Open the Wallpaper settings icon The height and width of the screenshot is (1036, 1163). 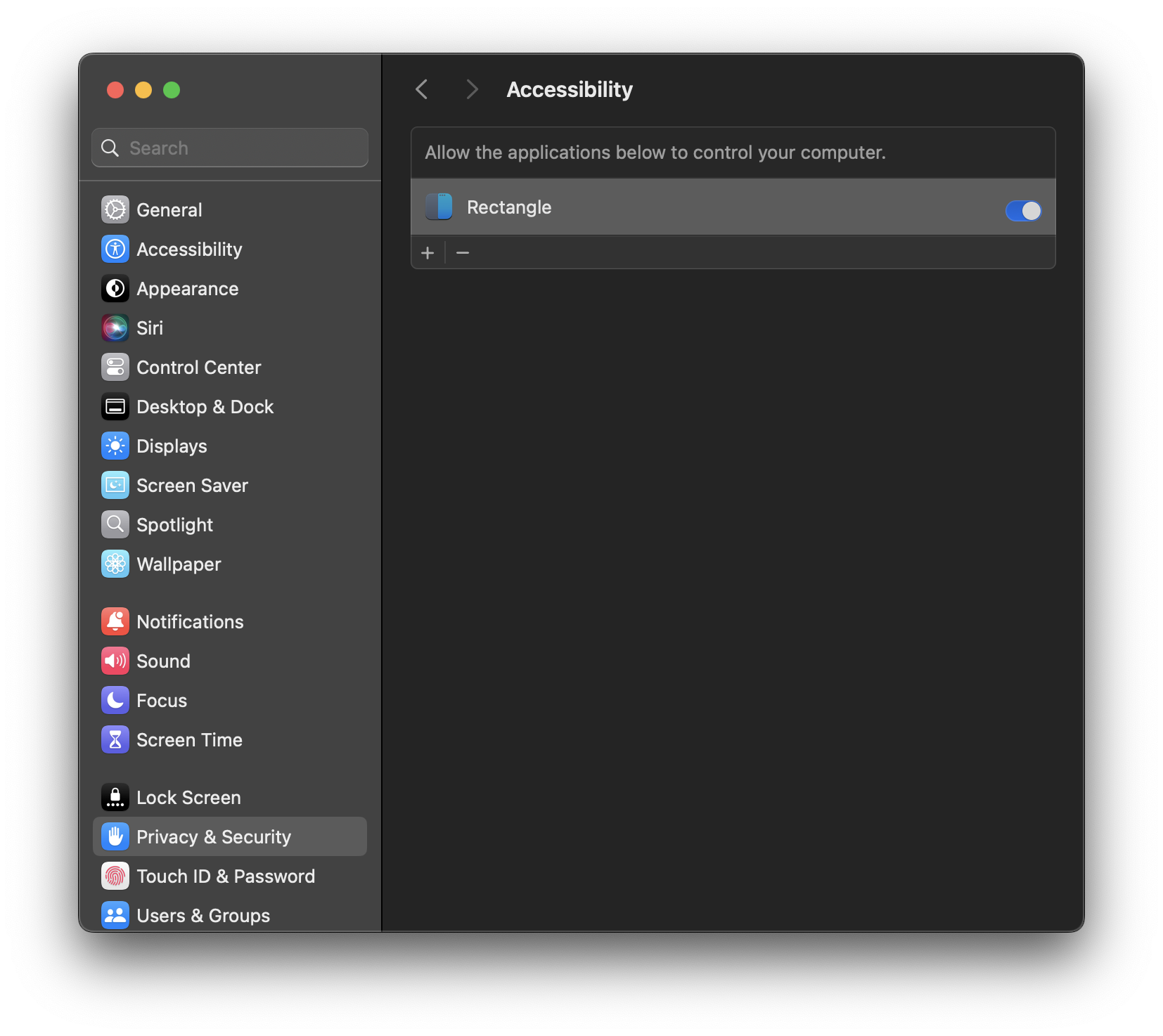click(115, 564)
